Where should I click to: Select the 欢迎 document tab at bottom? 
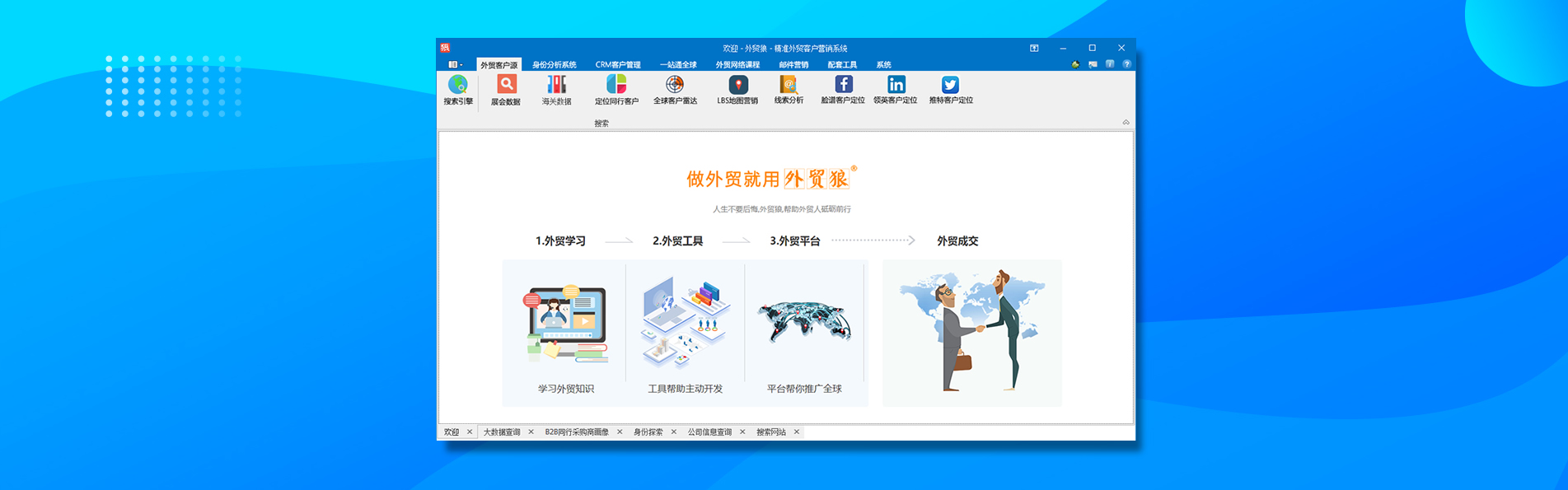452,432
